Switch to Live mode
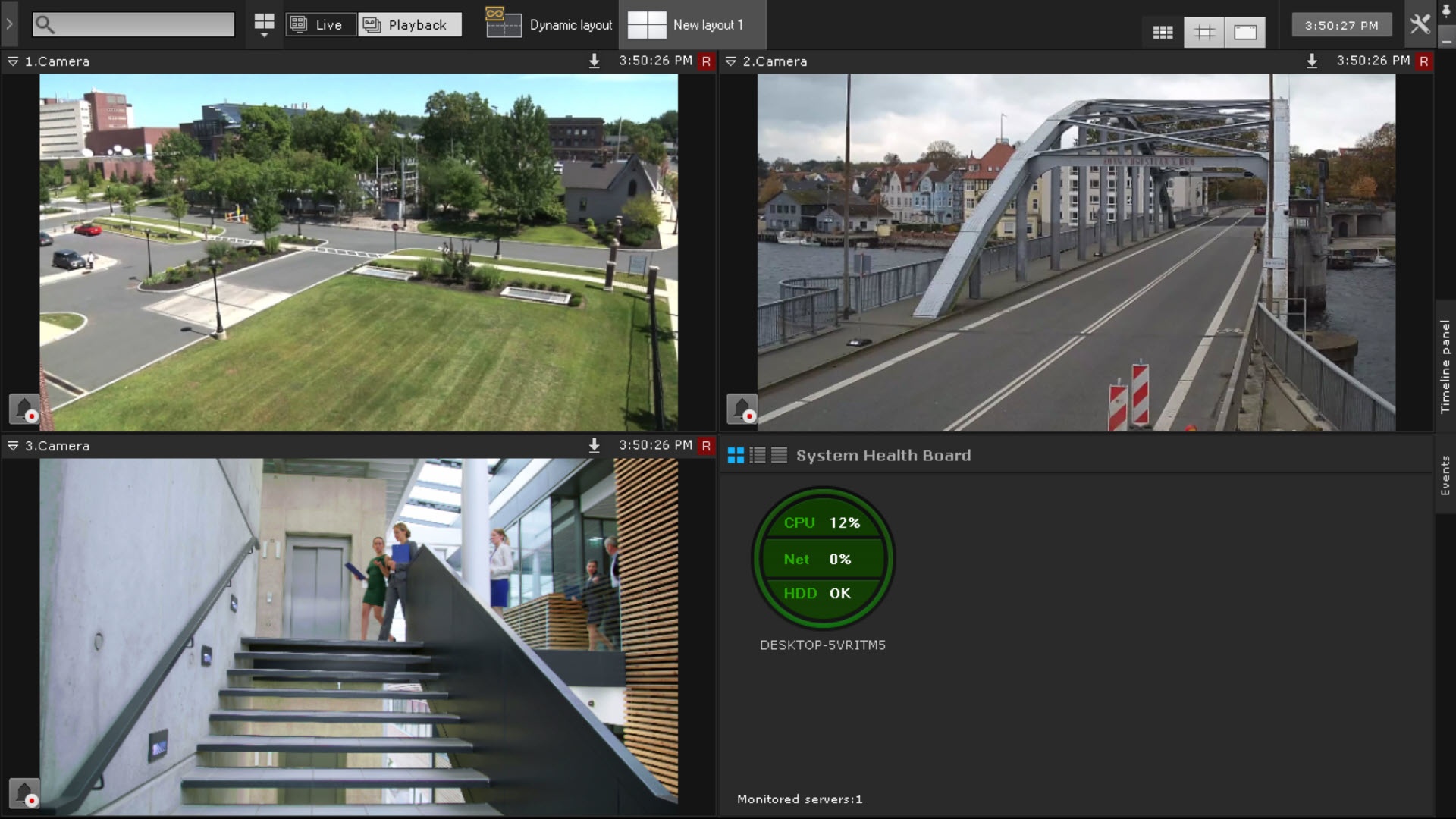This screenshot has height=819, width=1456. 320,24
